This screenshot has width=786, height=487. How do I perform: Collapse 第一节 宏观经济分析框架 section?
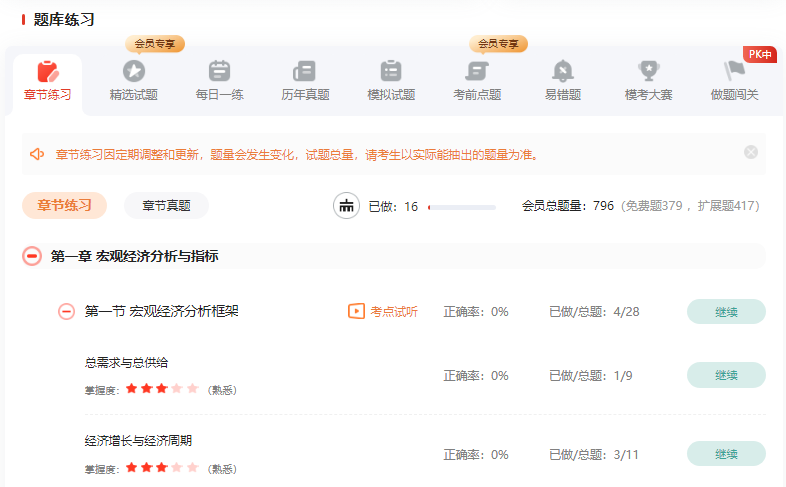[67, 311]
